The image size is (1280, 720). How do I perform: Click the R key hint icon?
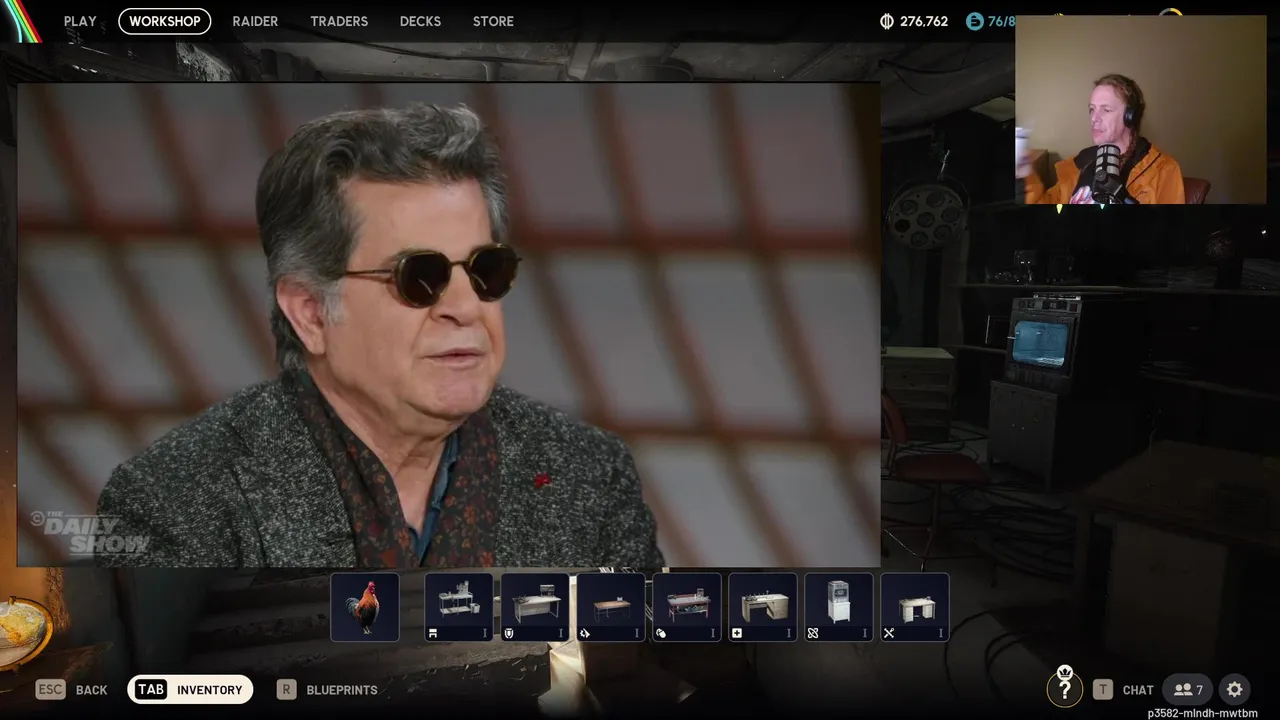[287, 689]
